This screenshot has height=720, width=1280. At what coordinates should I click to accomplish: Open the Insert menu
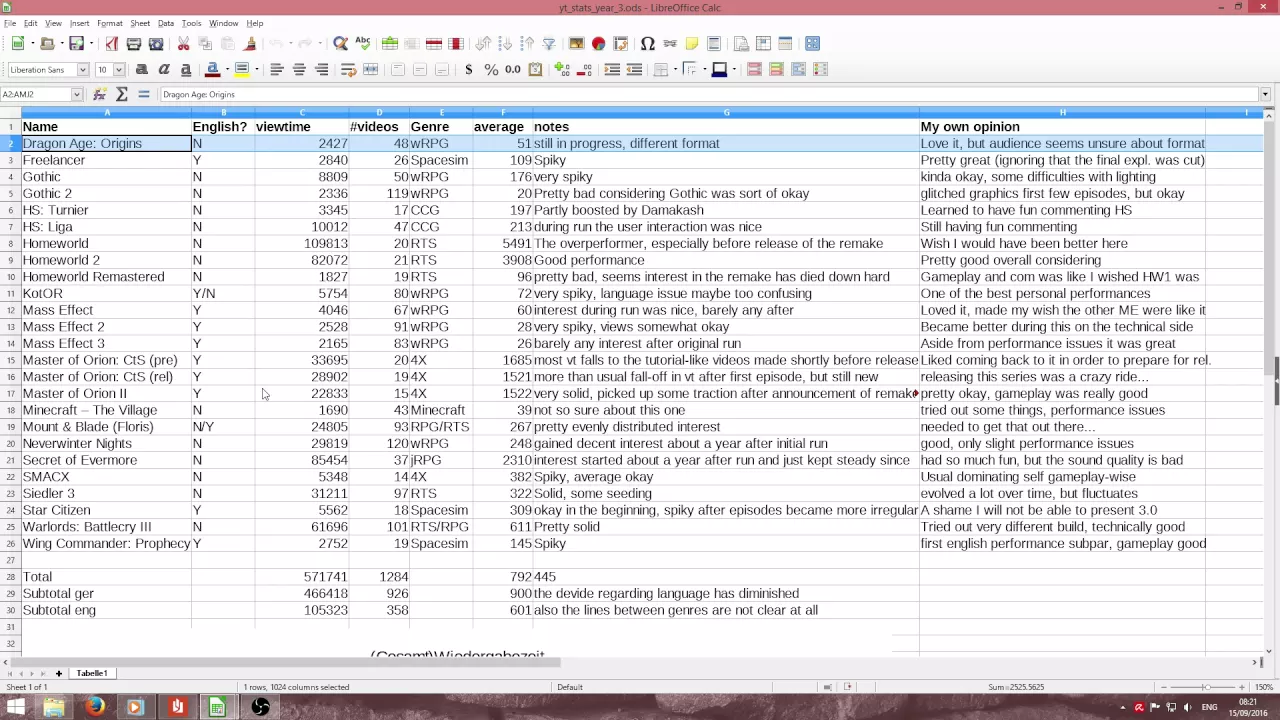[79, 23]
